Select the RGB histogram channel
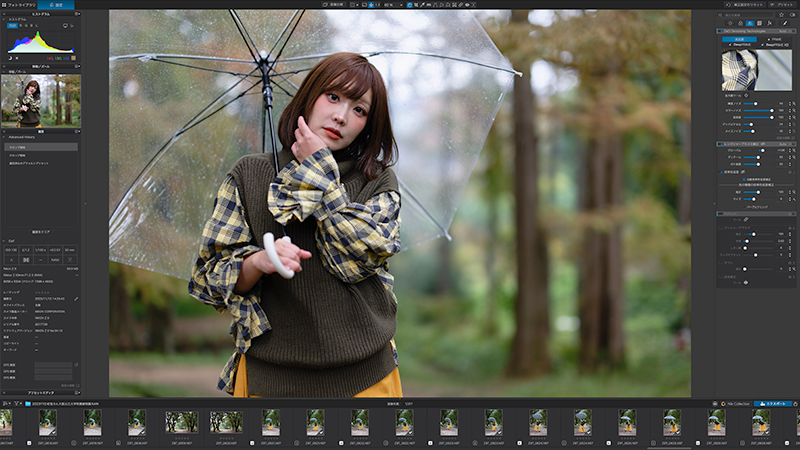This screenshot has height=450, width=800. (x=12, y=26)
